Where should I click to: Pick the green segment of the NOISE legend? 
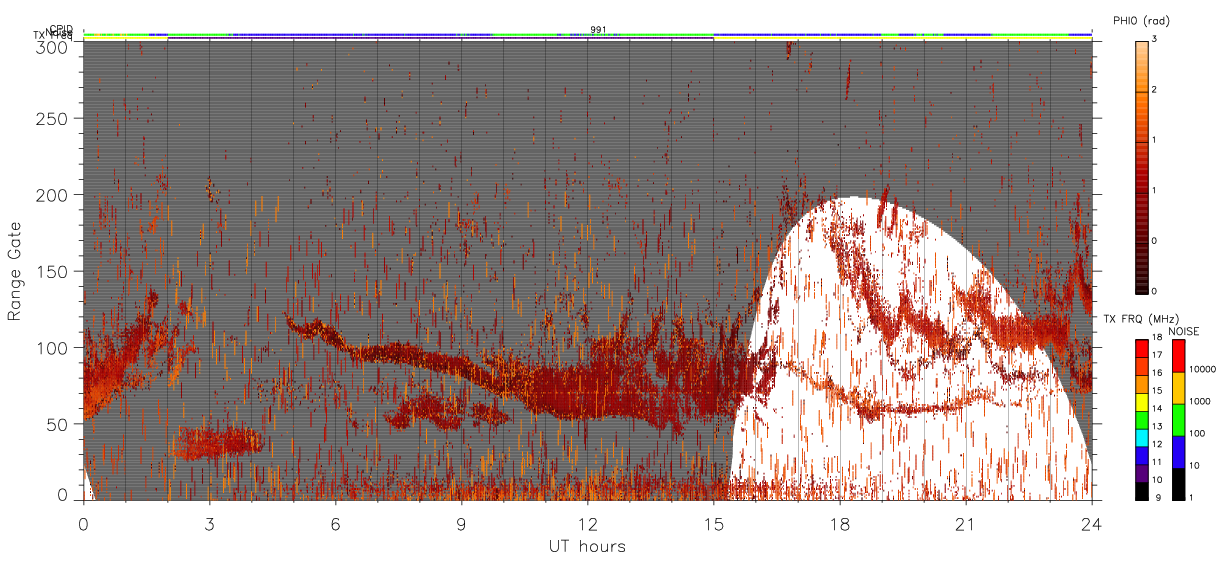(x=1179, y=419)
